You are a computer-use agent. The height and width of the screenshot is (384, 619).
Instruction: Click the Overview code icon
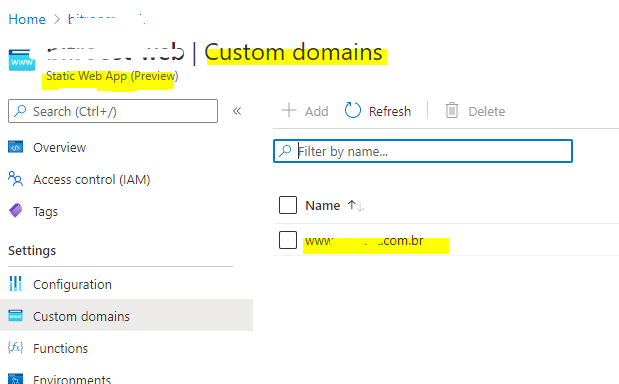[15, 147]
